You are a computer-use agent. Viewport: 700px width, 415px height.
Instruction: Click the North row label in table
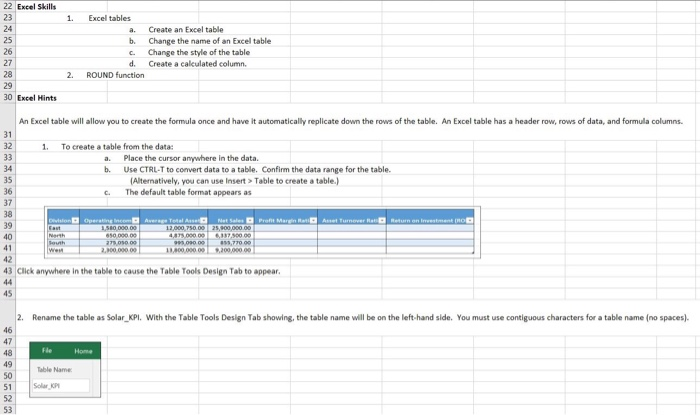57,235
